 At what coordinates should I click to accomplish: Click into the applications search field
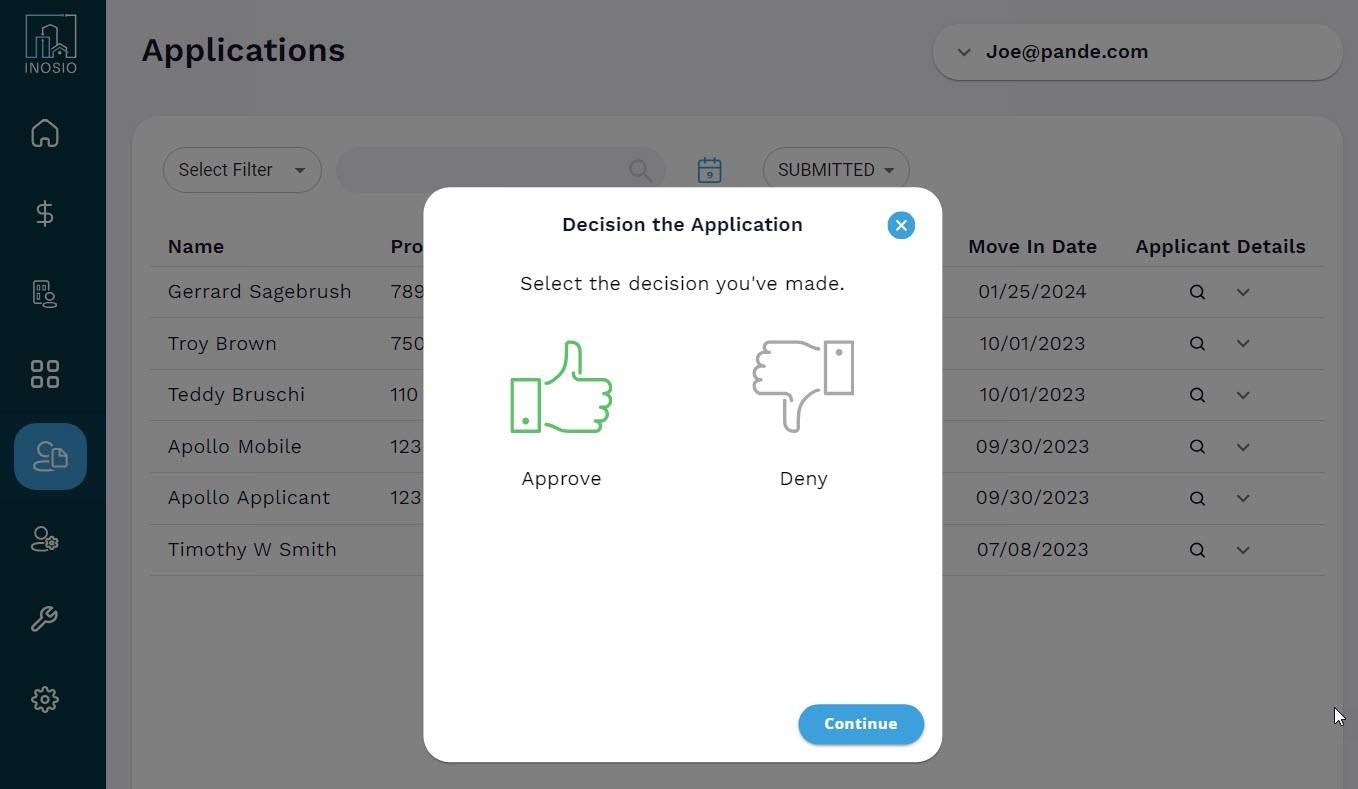pos(500,170)
